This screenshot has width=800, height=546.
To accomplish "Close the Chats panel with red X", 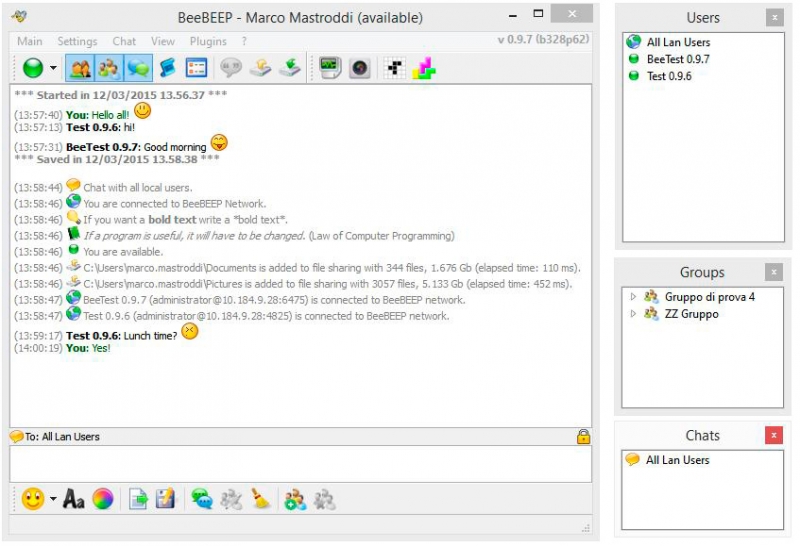I will pos(774,435).
